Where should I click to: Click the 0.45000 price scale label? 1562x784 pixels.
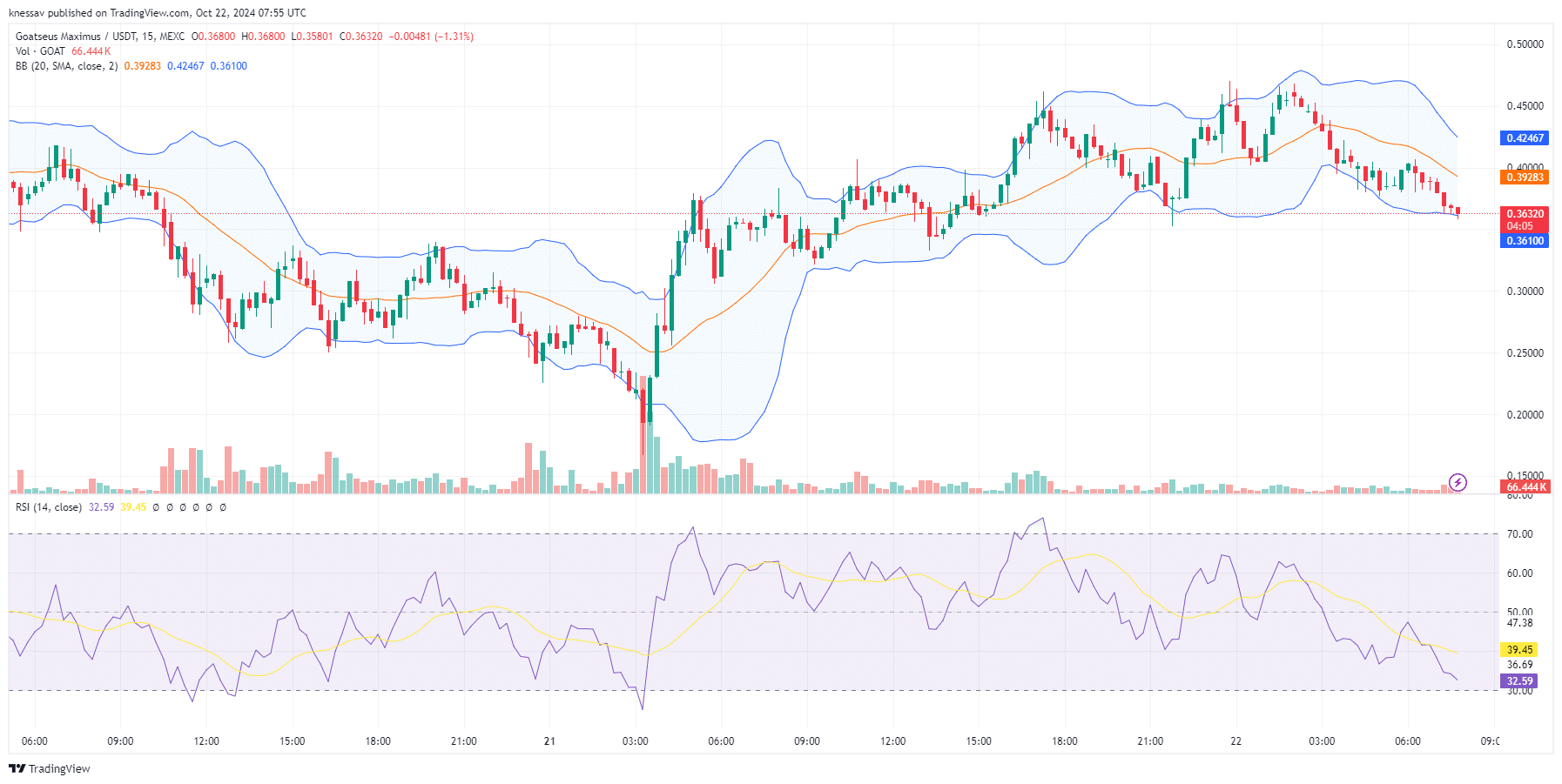click(x=1525, y=106)
